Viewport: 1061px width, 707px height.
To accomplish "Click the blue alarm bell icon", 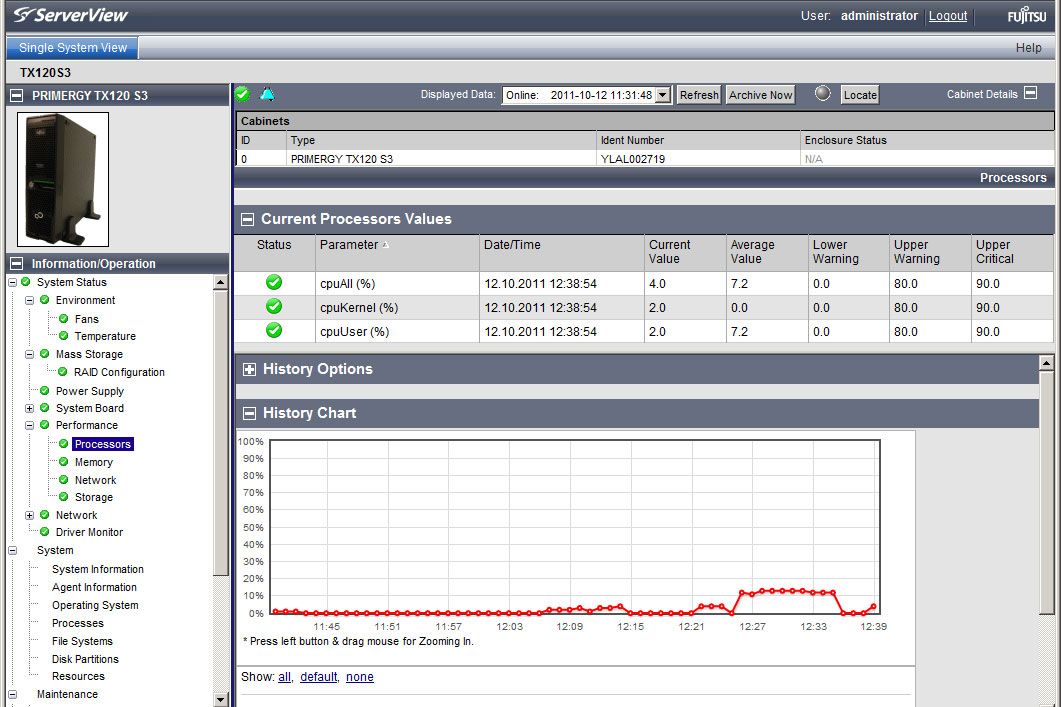I will coord(267,94).
